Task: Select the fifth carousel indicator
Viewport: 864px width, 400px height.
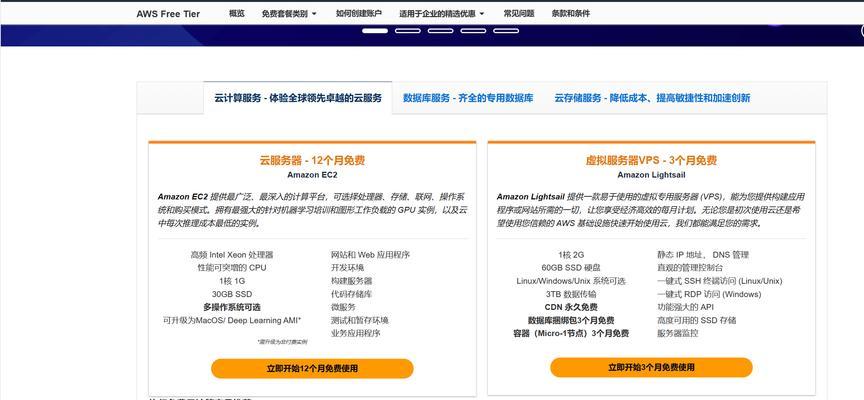Action: click(506, 31)
